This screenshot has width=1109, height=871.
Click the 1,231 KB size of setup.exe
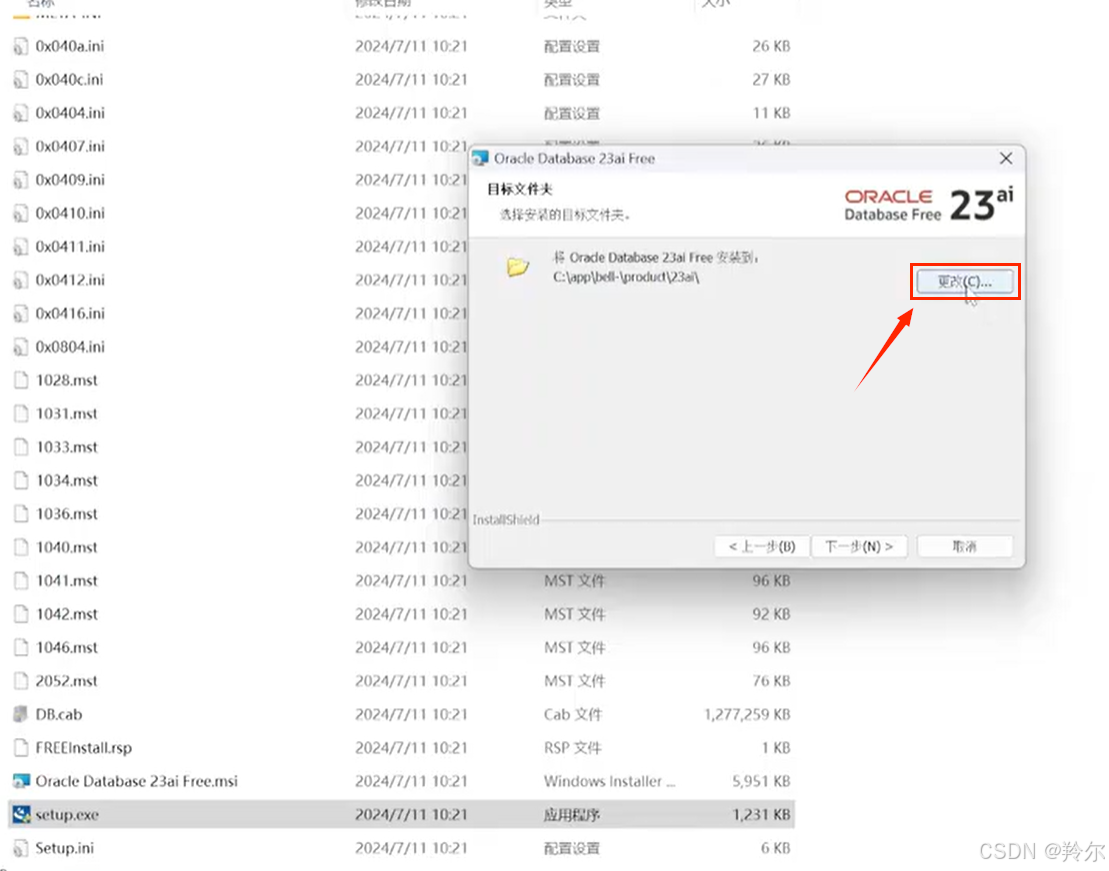click(761, 814)
